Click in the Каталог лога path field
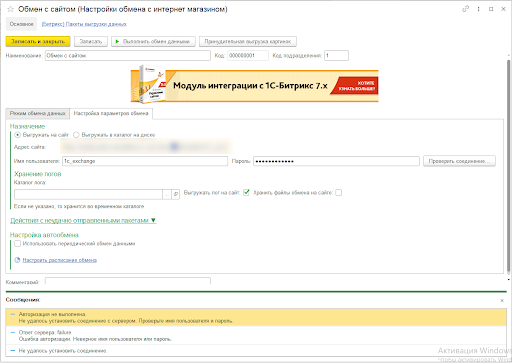The image size is (512, 363). 88,194
